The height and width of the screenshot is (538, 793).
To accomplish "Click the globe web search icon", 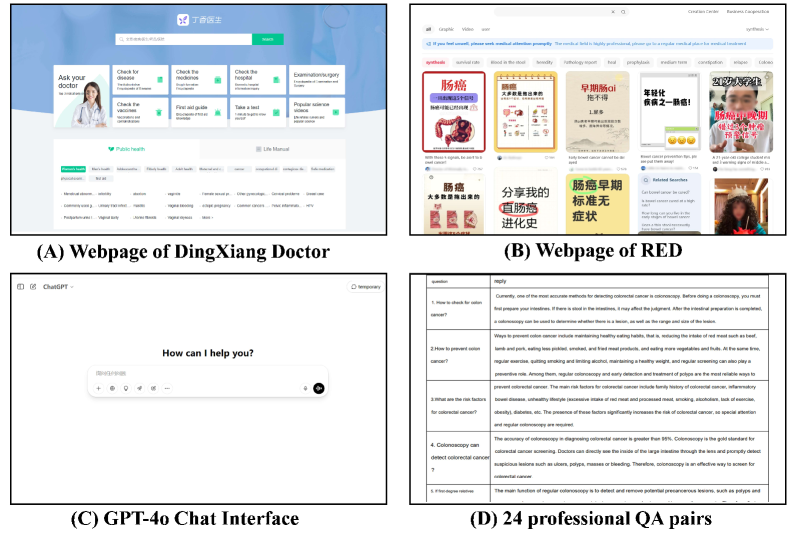I will pos(112,388).
